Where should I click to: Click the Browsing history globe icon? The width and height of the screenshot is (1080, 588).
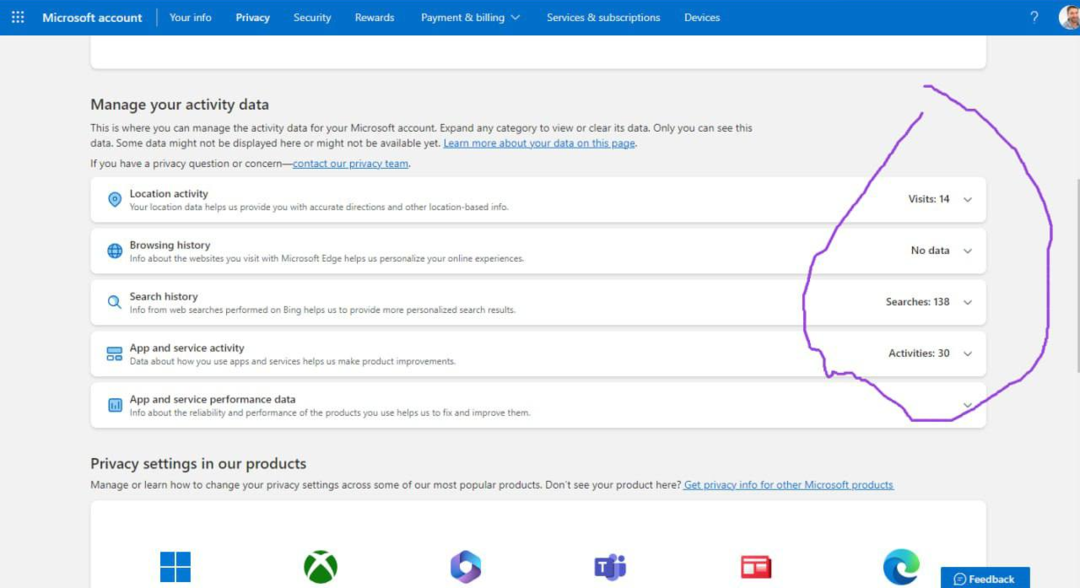pyautogui.click(x=113, y=250)
